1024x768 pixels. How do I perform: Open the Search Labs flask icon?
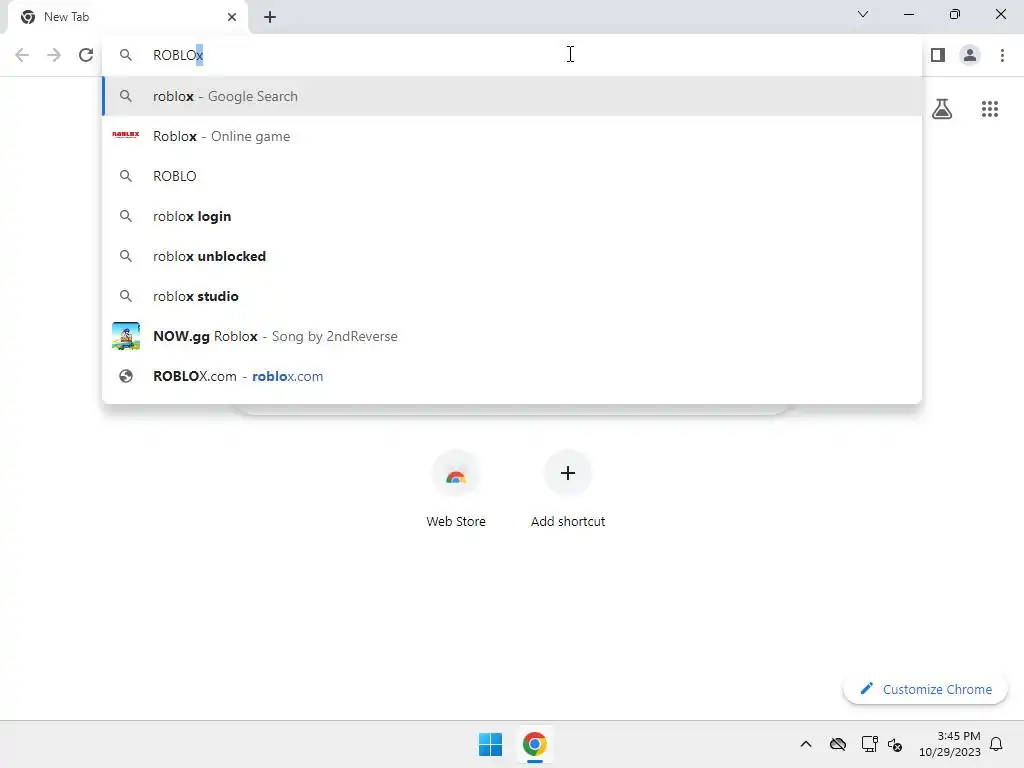[x=942, y=108]
